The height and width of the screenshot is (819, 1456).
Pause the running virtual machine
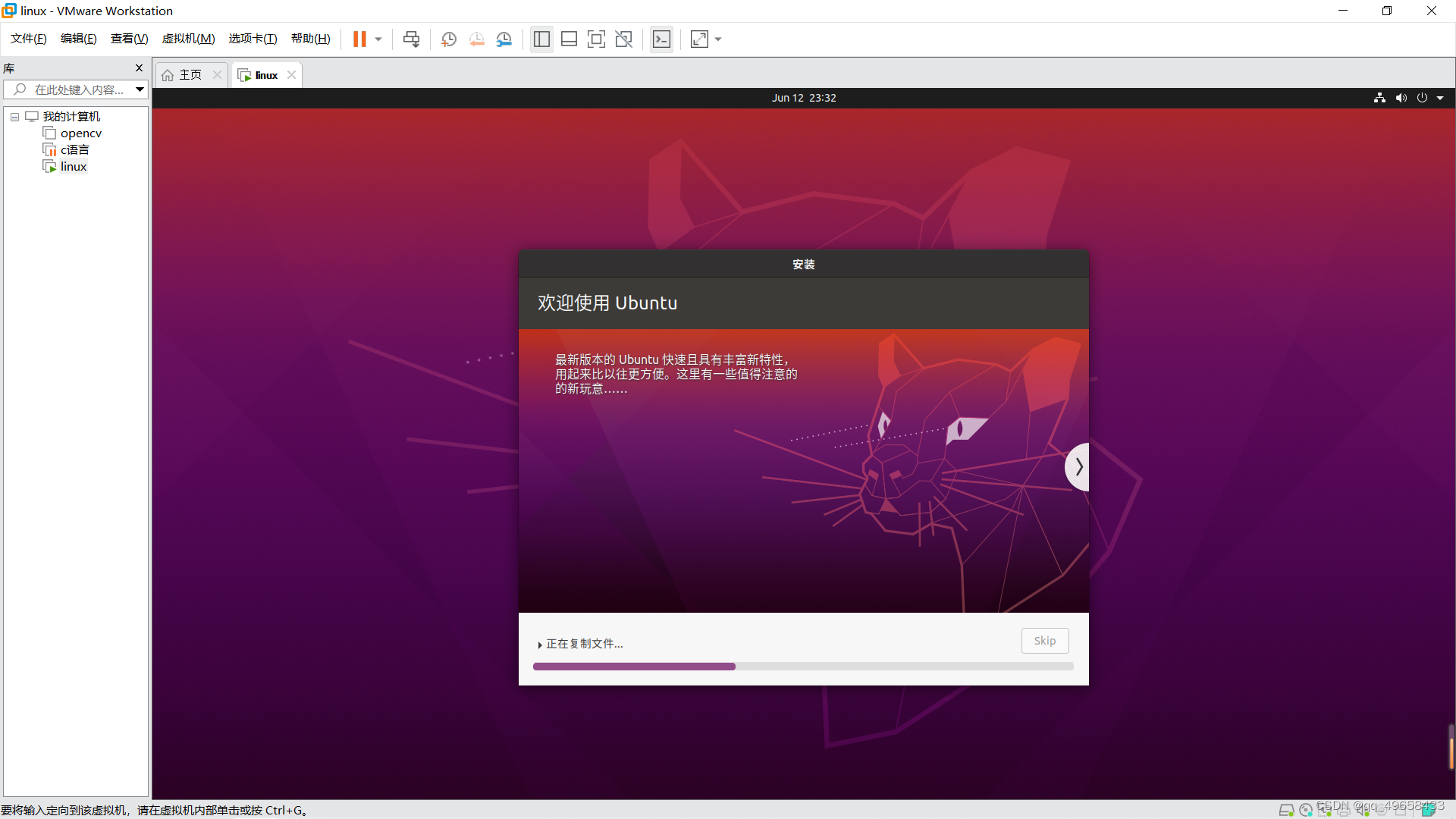click(360, 39)
